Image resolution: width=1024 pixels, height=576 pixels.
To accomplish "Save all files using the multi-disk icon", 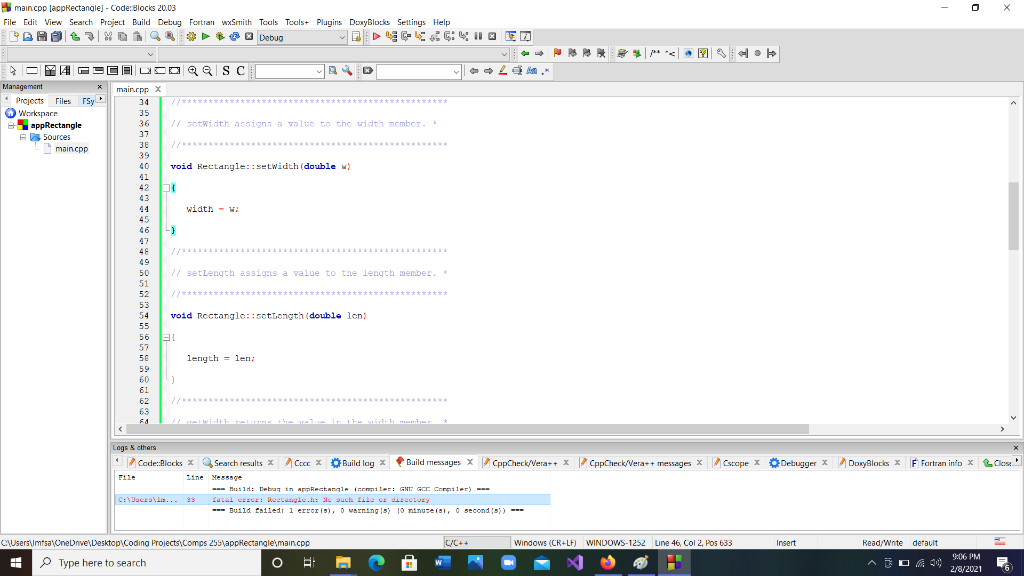I will [x=55, y=36].
